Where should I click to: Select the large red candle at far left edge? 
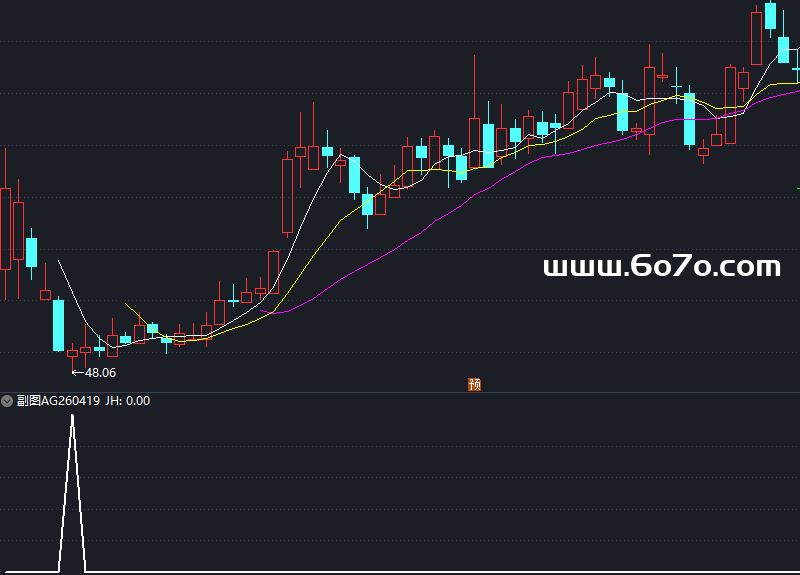coord(5,228)
